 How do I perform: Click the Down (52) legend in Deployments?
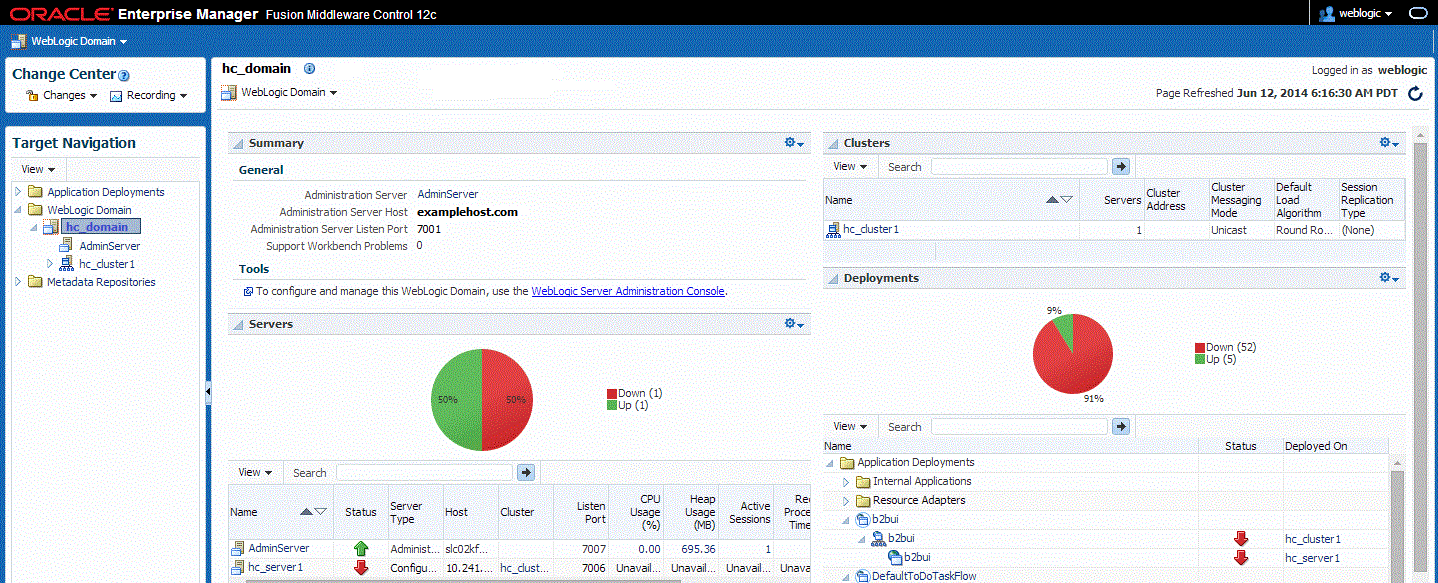coord(1225,347)
